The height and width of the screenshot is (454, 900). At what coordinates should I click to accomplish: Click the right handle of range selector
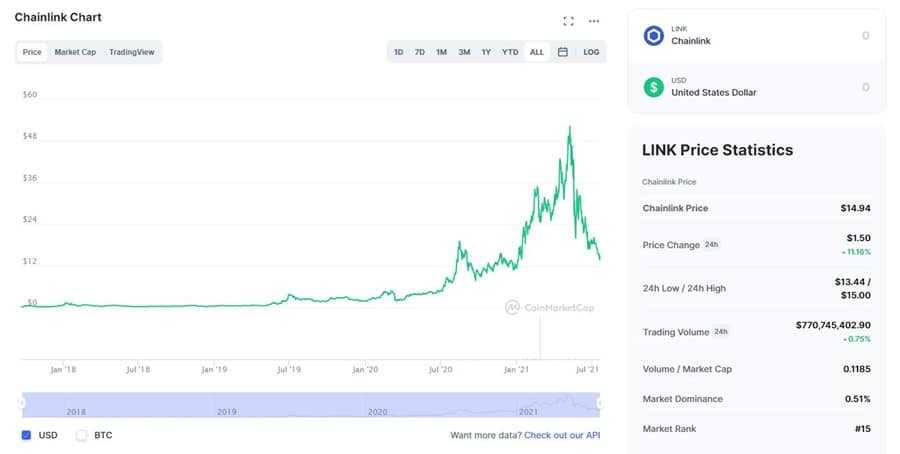[600, 403]
